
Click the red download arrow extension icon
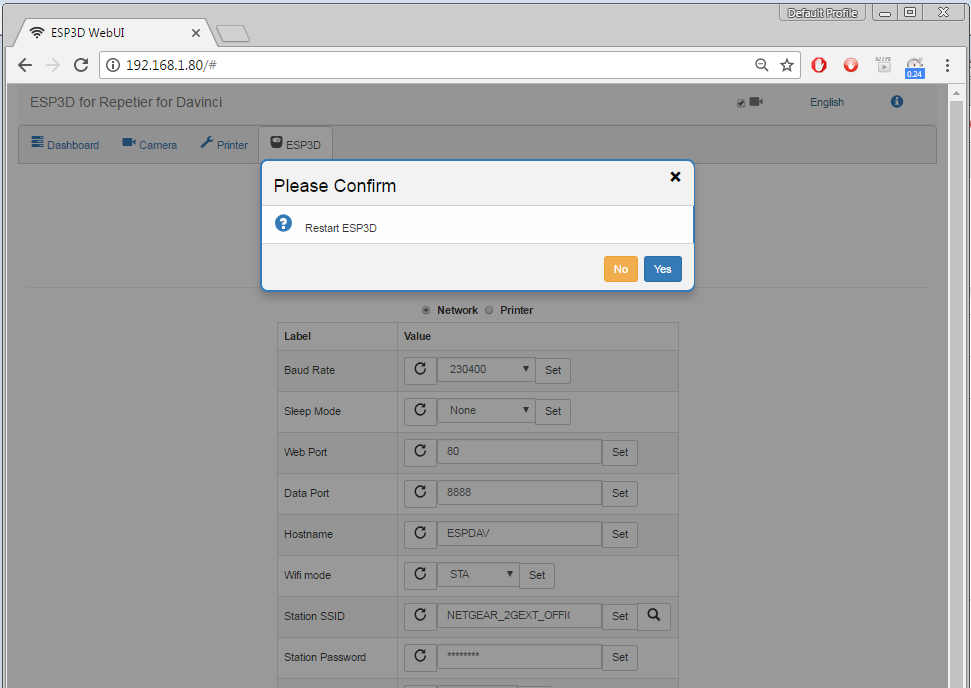pyautogui.click(x=851, y=65)
